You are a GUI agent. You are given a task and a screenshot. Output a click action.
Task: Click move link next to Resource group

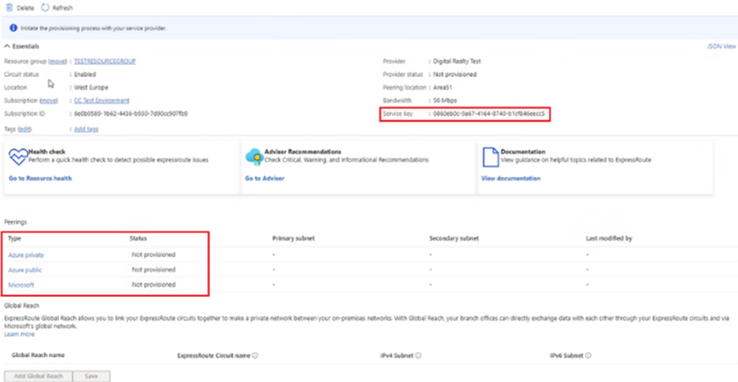[58, 61]
